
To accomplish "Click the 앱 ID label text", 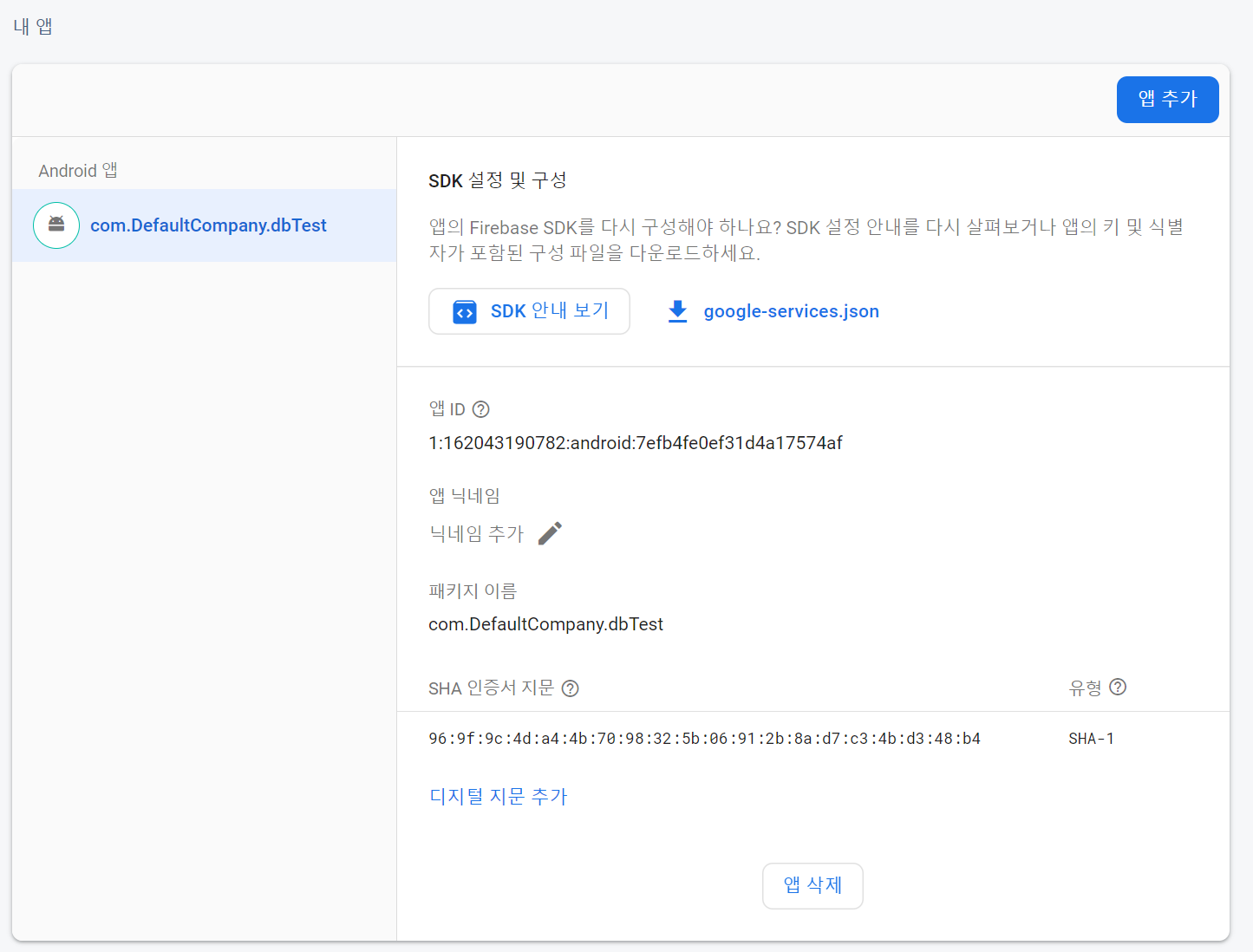I will [x=447, y=409].
